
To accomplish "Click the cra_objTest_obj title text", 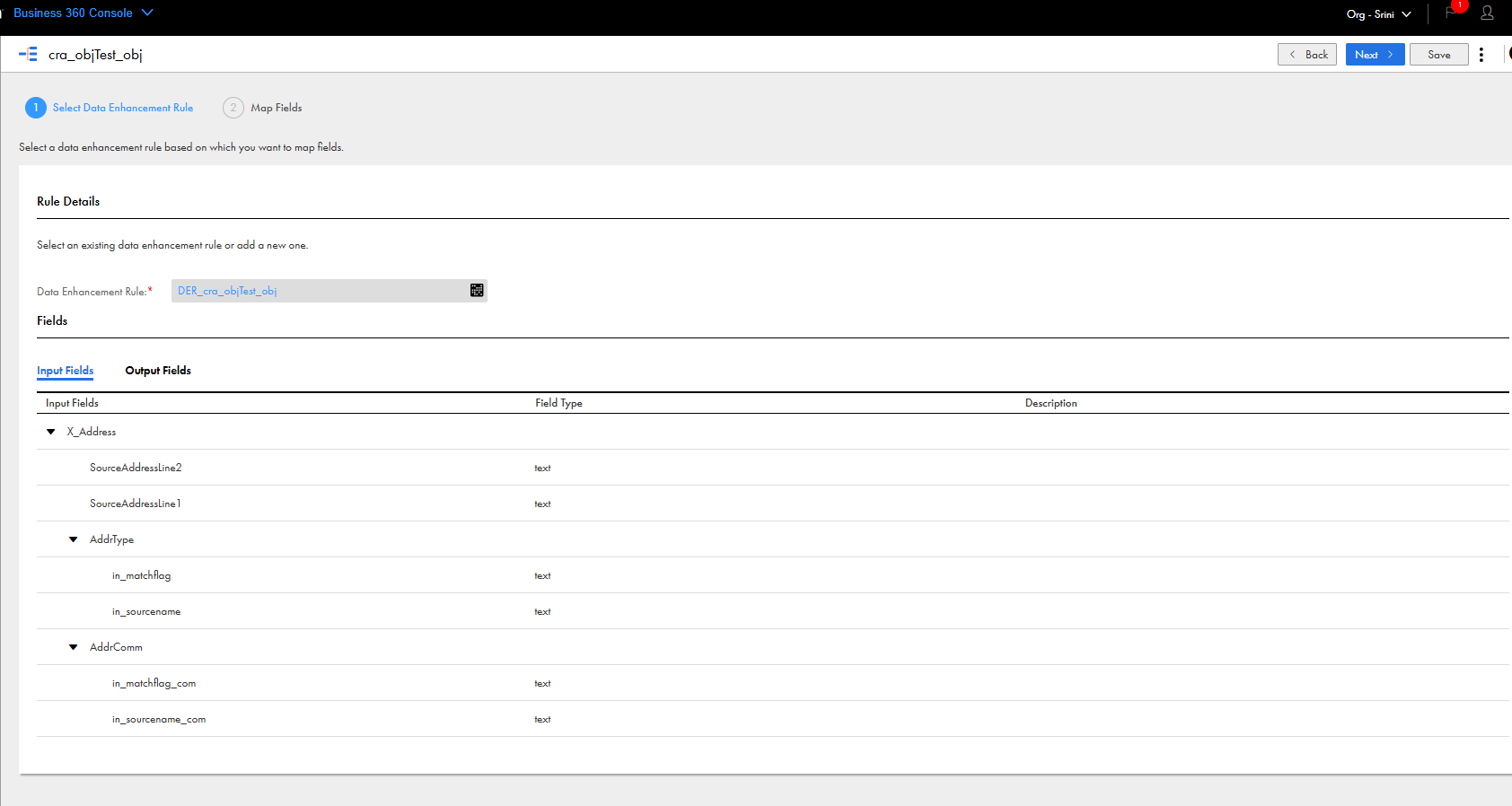I will click(x=95, y=55).
